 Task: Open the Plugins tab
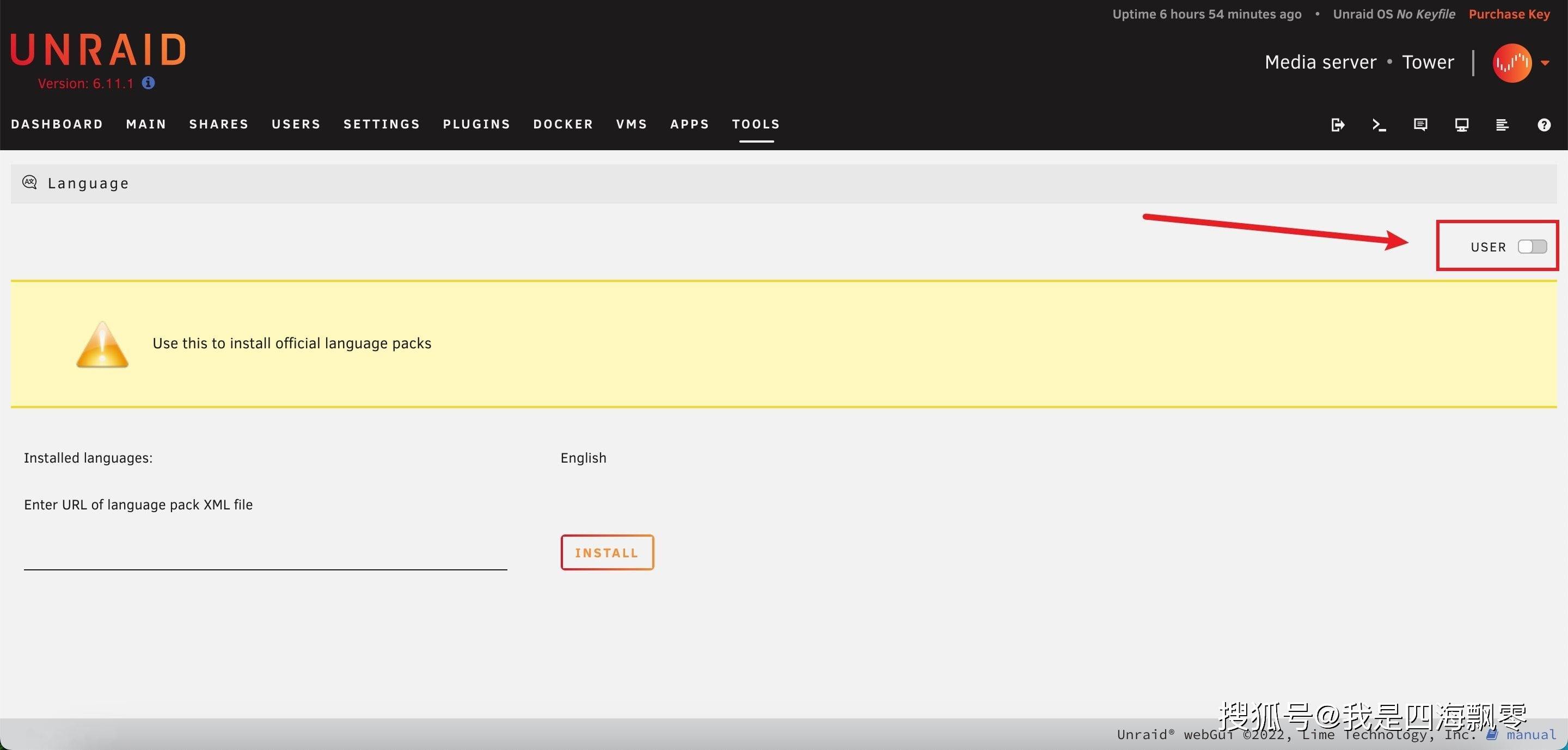[476, 124]
